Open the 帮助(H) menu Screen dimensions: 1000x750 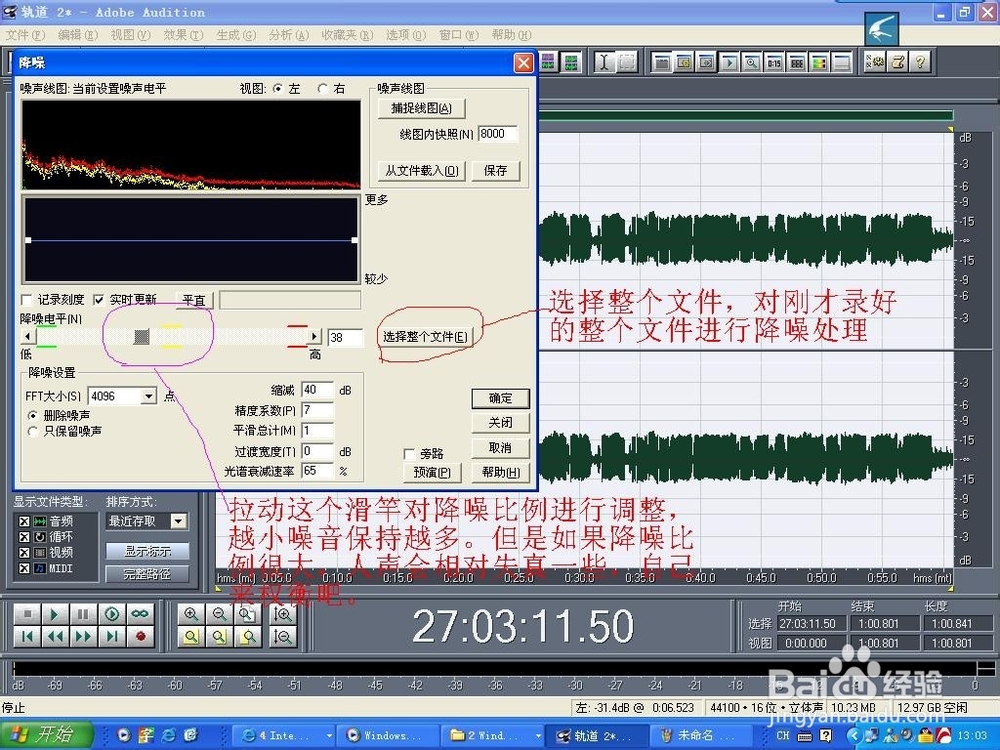(x=511, y=34)
